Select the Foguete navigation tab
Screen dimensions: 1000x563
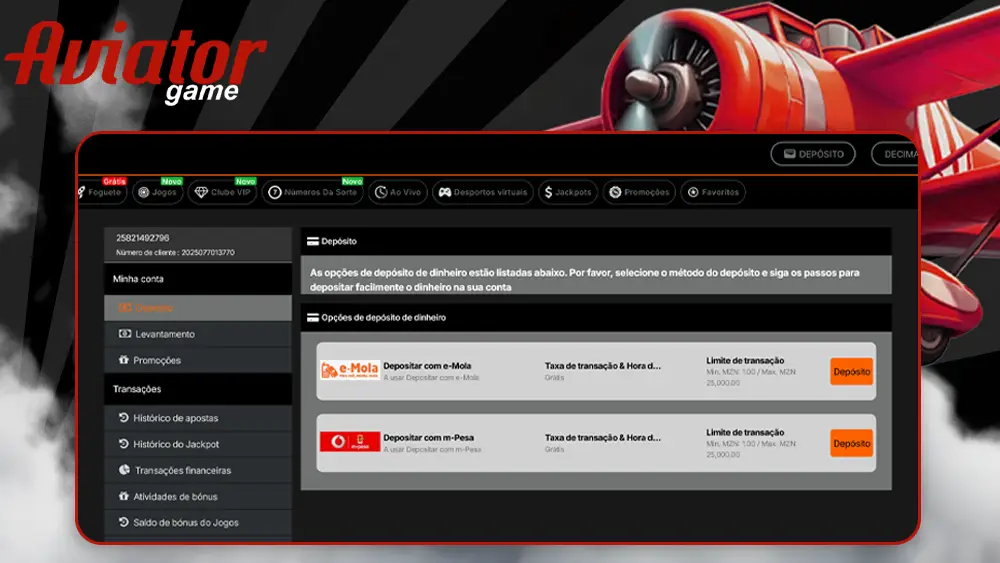point(101,192)
